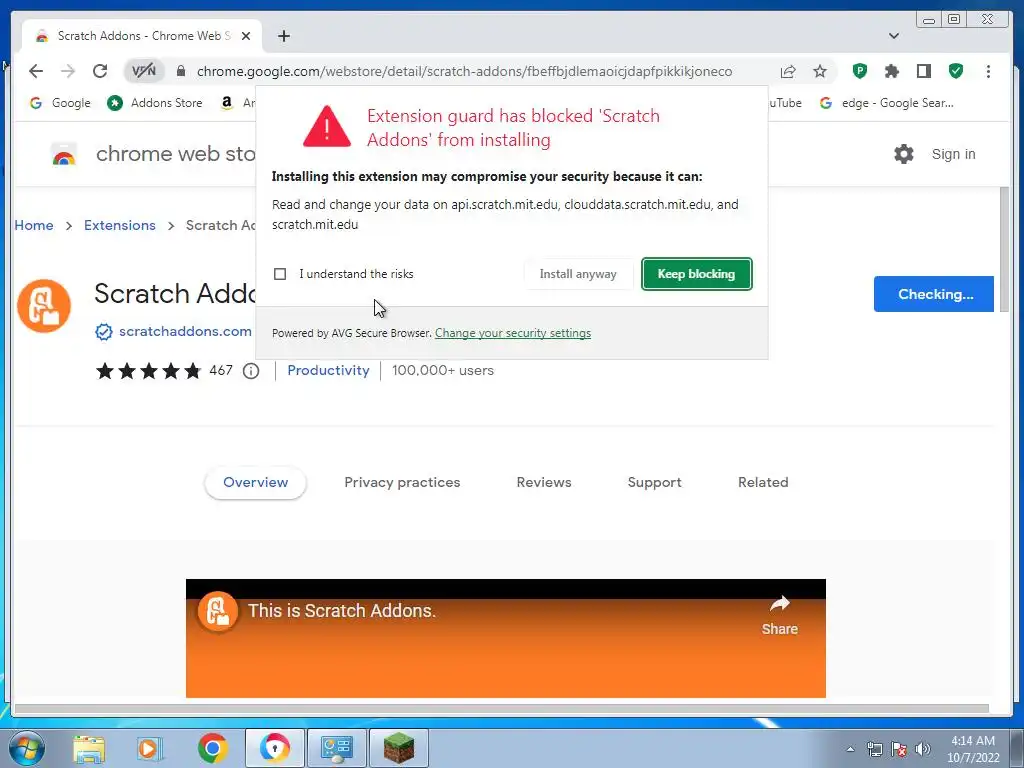Switch to the Related tab

[x=763, y=483]
